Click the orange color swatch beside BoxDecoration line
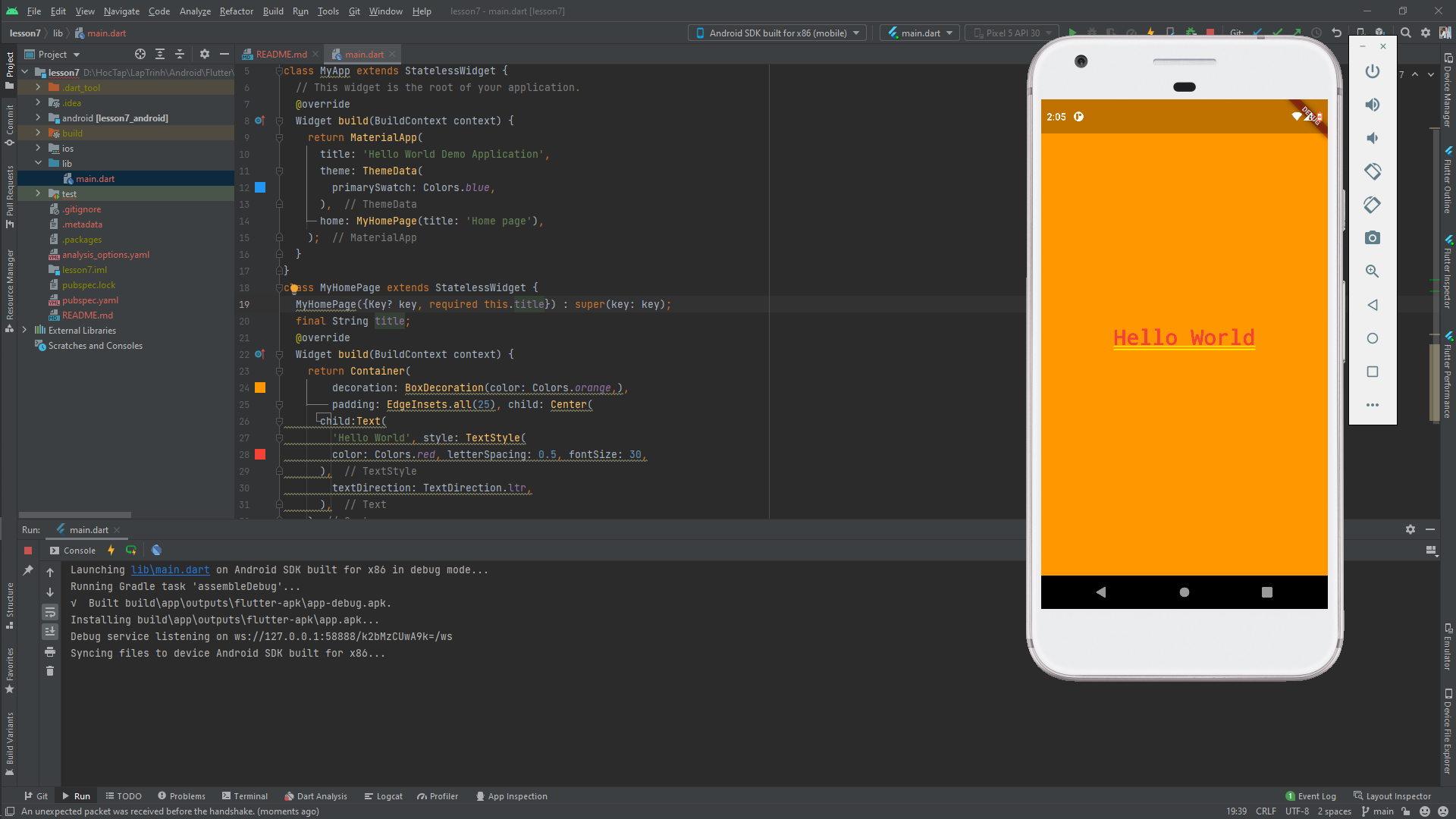1456x819 pixels. (261, 388)
